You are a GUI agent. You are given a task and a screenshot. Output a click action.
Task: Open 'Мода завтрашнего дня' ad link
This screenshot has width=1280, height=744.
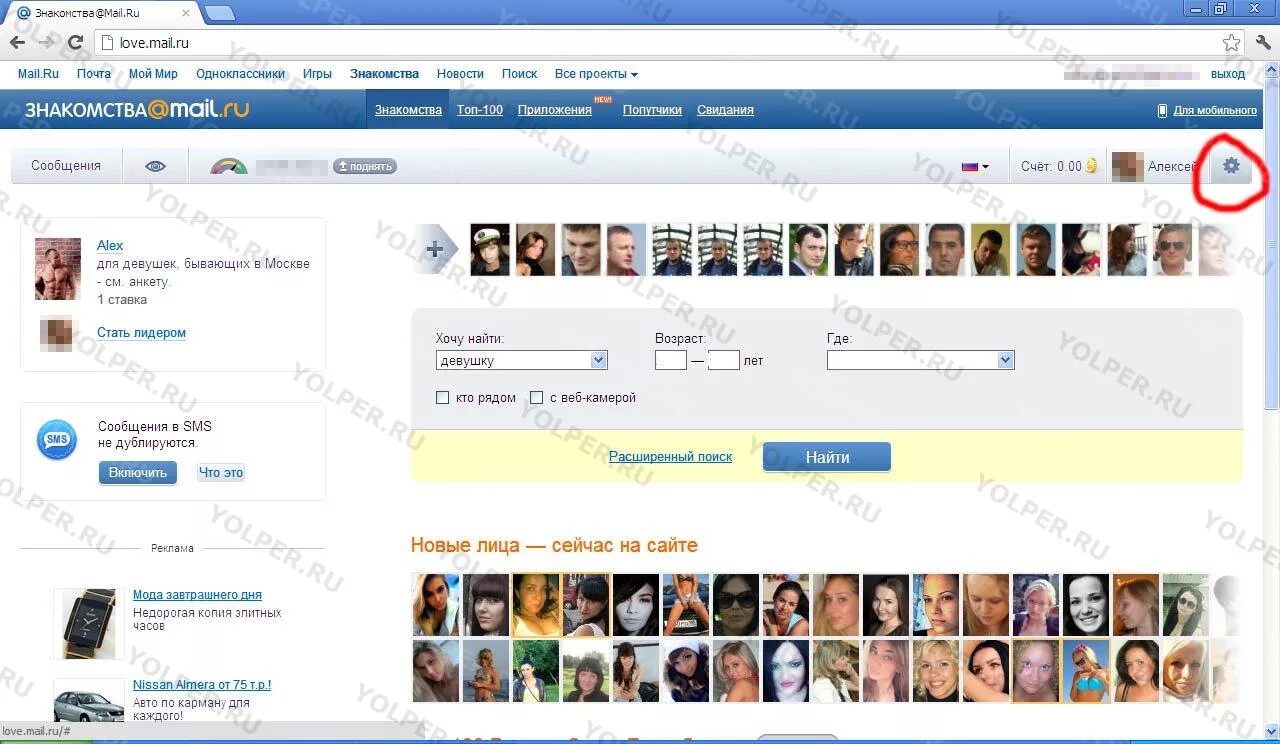click(x=197, y=595)
